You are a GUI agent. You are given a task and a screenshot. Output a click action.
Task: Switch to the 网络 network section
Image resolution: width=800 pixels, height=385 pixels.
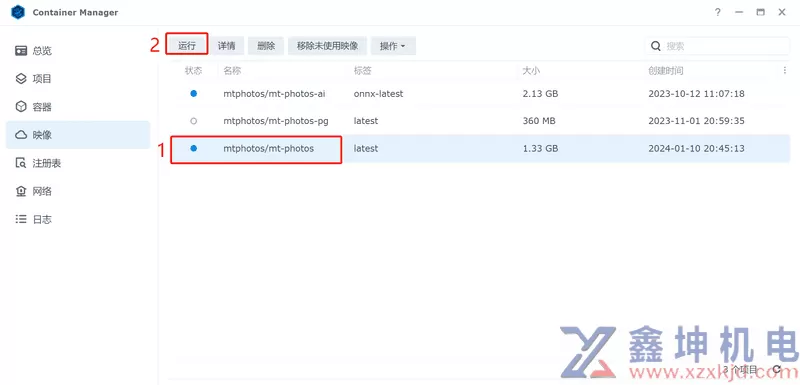[x=78, y=191]
